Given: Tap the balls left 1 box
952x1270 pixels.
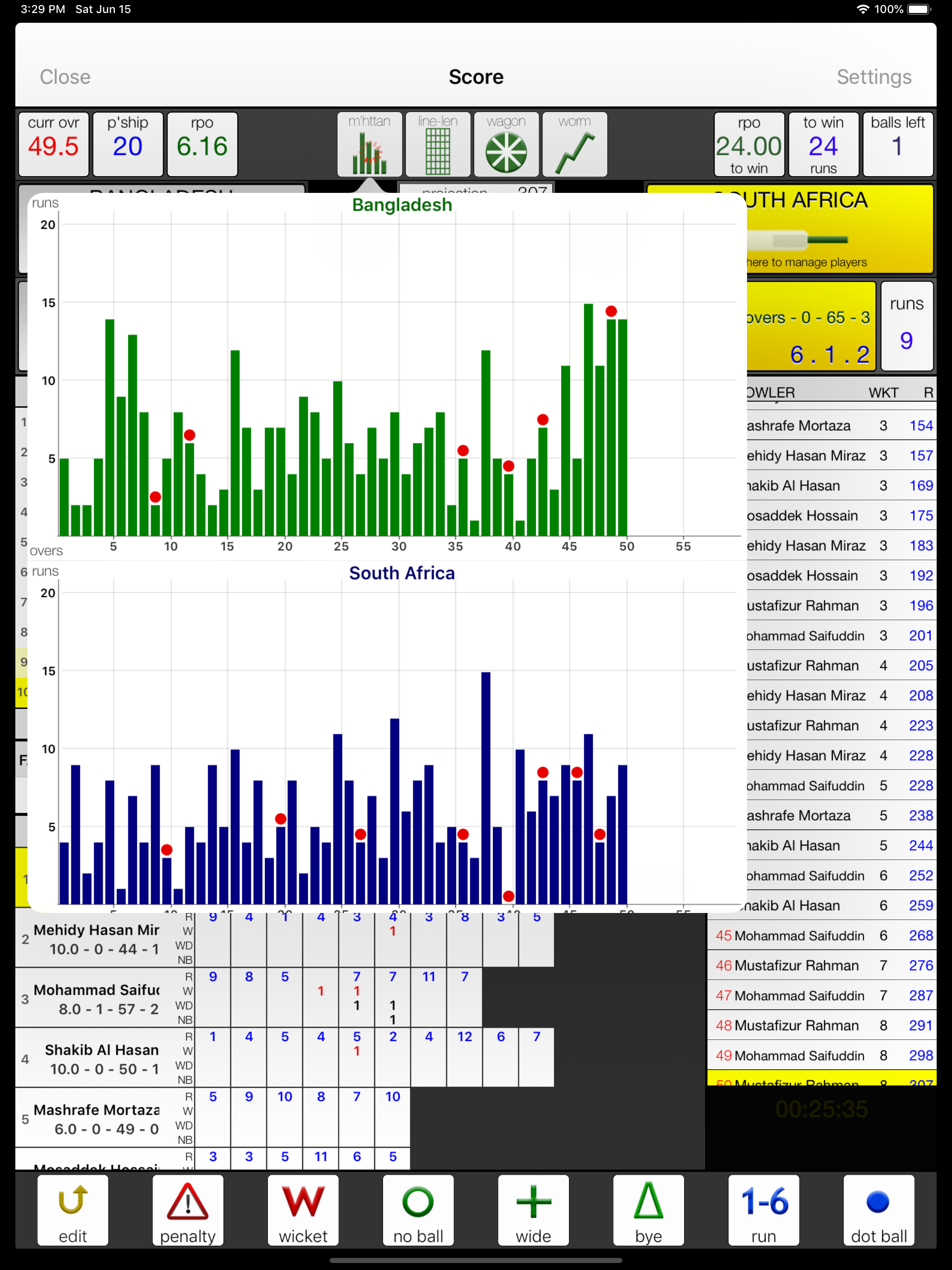Looking at the screenshot, I should click(898, 144).
